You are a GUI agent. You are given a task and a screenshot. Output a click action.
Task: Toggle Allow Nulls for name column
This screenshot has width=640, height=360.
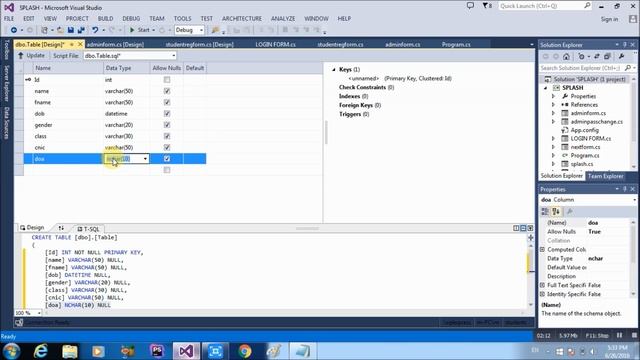[x=167, y=91]
